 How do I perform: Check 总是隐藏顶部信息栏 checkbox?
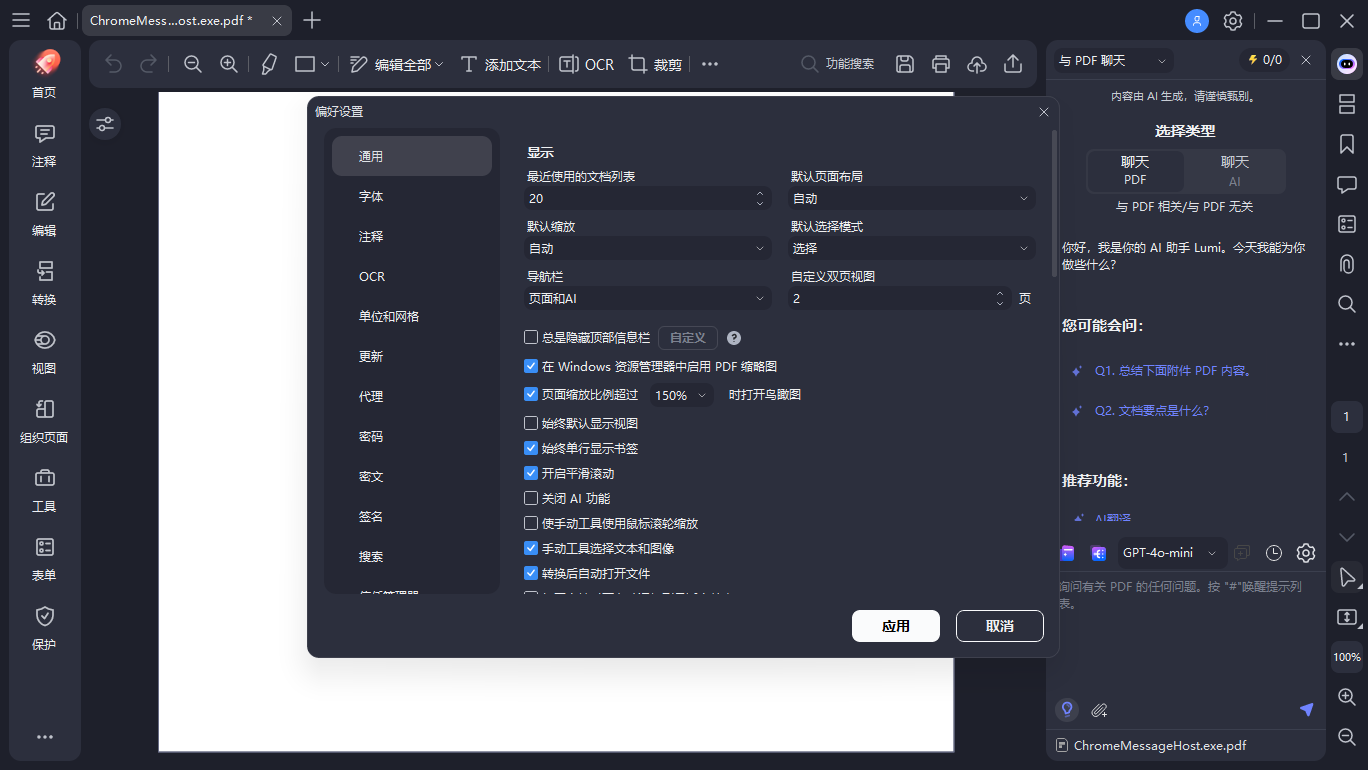click(531, 338)
